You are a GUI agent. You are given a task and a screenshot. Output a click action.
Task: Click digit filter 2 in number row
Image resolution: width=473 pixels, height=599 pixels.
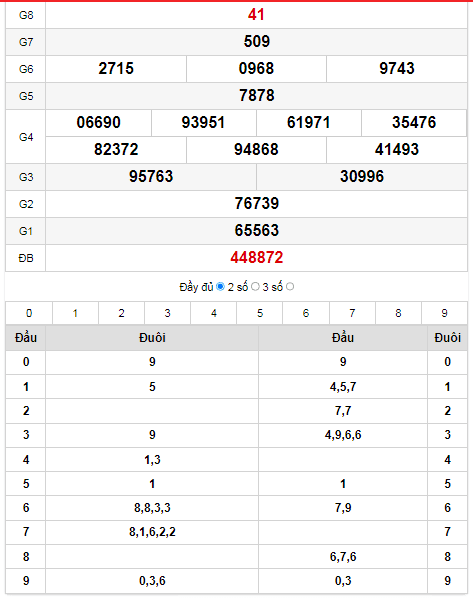click(121, 313)
